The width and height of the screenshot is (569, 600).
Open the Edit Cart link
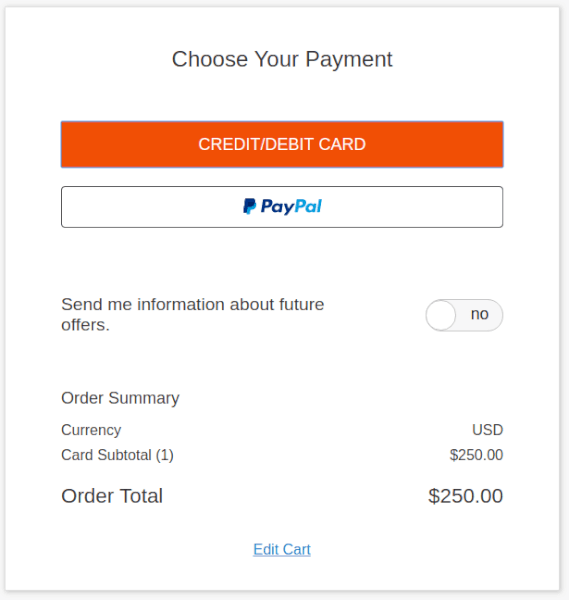[x=282, y=549]
